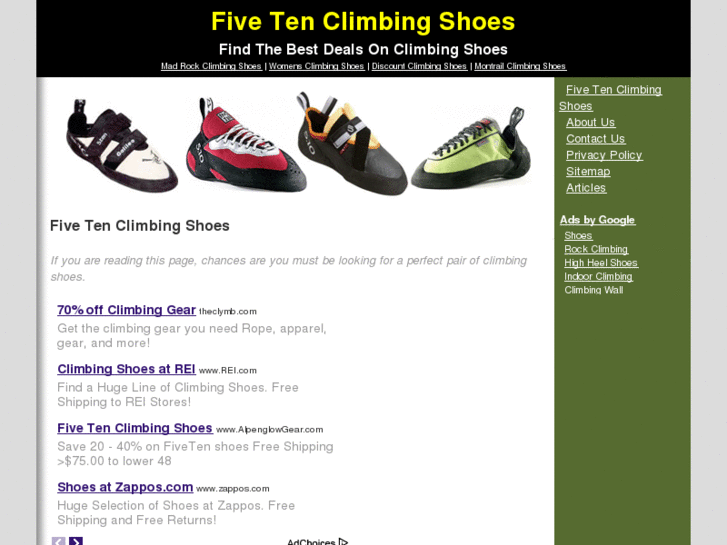727x545 pixels.
Task: Open the black and white Velcro shoe image
Action: coord(121,145)
